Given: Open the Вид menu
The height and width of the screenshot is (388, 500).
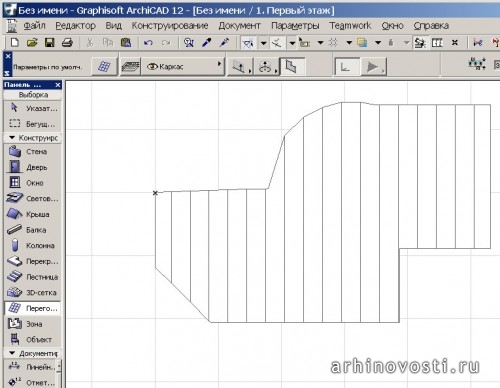Looking at the screenshot, I should (x=114, y=25).
